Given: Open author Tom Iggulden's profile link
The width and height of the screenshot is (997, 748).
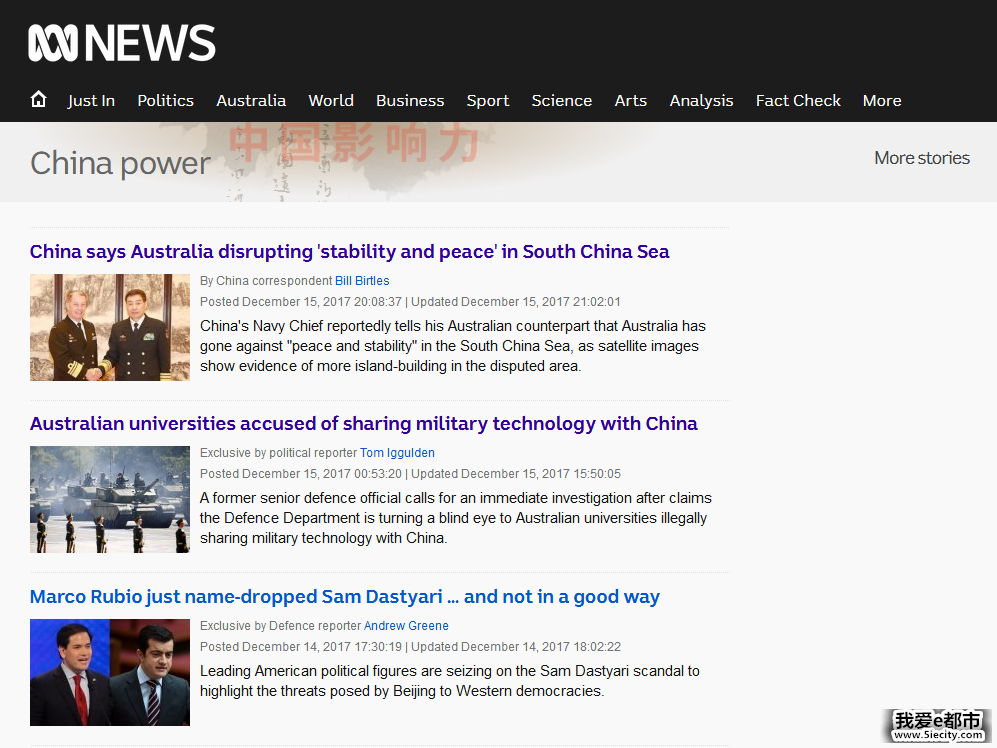Looking at the screenshot, I should coord(397,452).
